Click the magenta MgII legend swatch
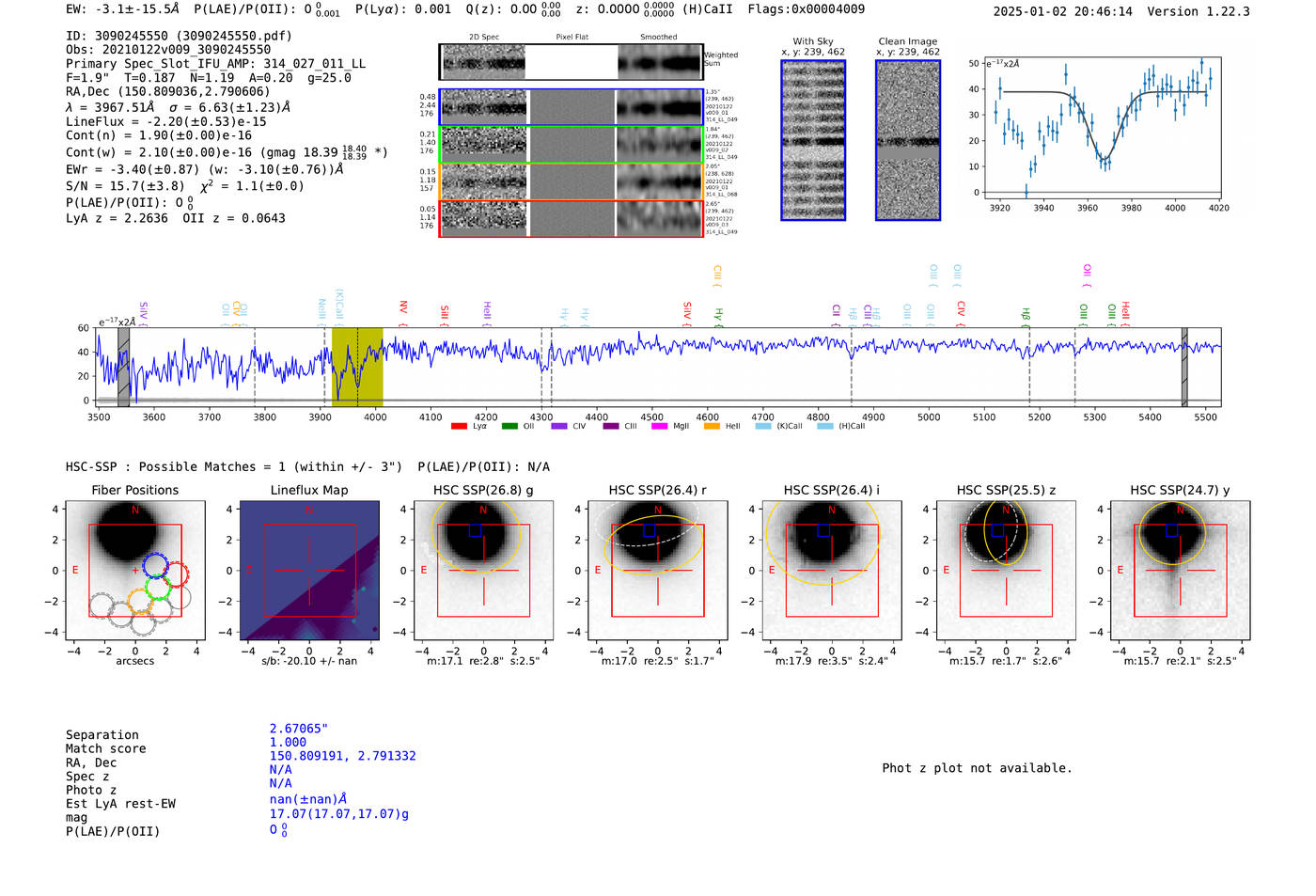This screenshot has height=896, width=1316. [x=659, y=427]
